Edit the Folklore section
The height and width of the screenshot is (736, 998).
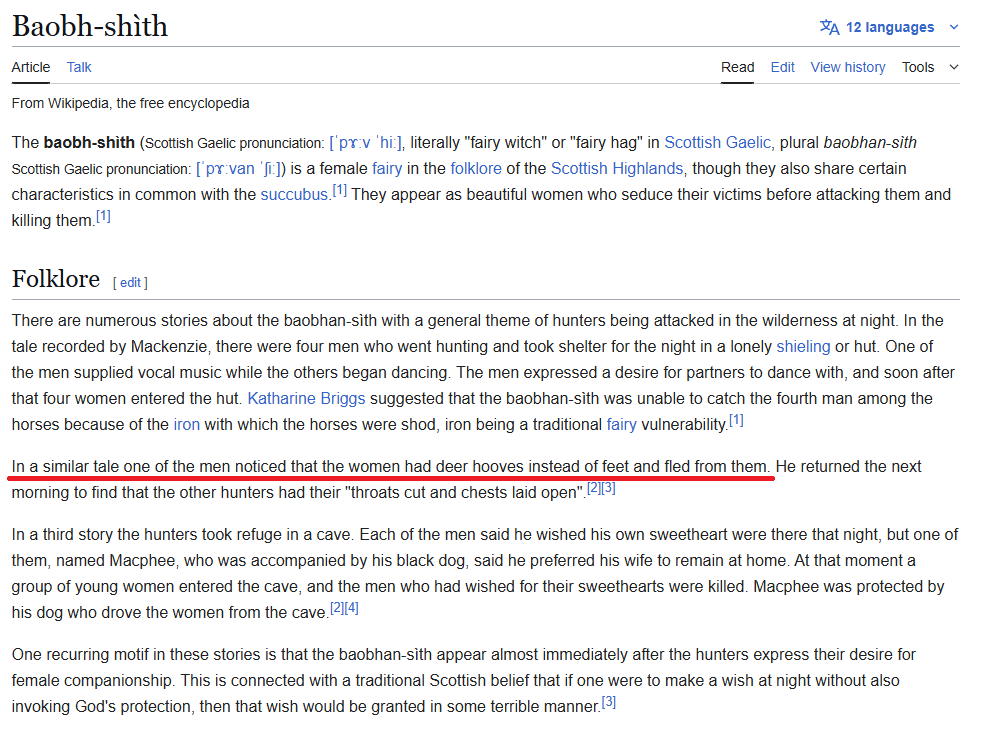pos(130,283)
